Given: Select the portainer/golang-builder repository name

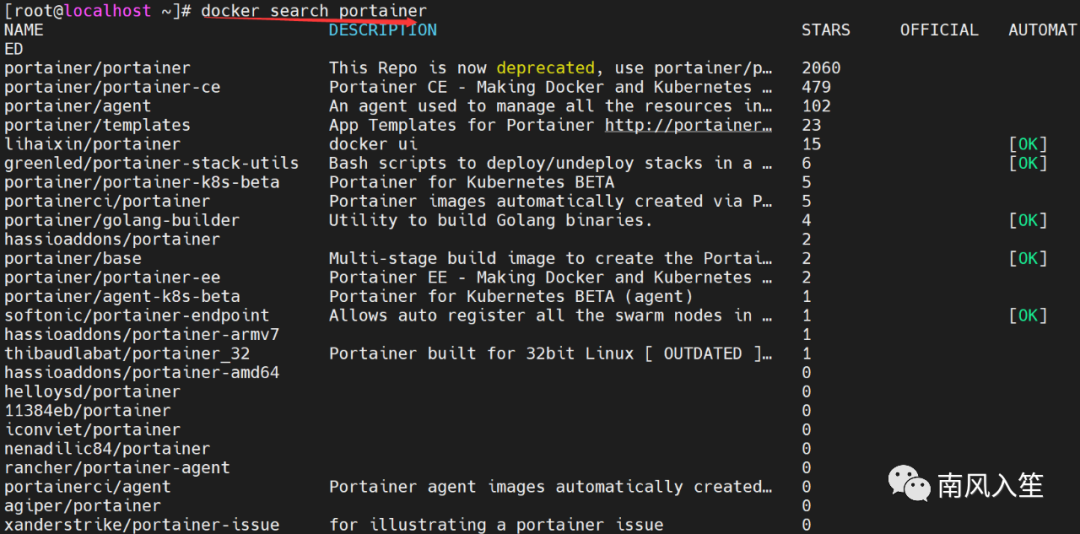Looking at the screenshot, I should click(122, 220).
